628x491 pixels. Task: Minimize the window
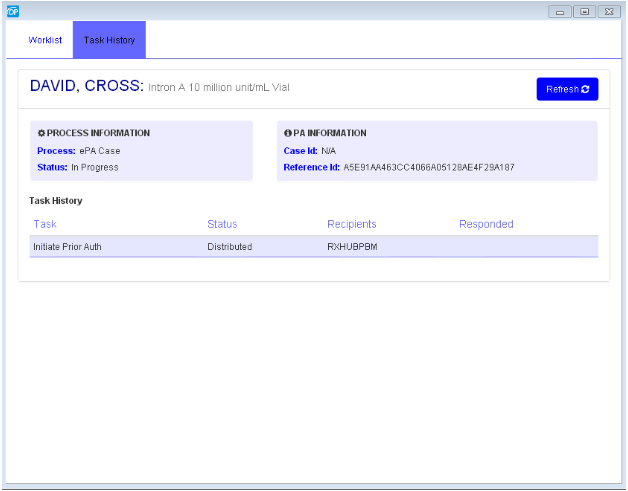click(x=560, y=12)
